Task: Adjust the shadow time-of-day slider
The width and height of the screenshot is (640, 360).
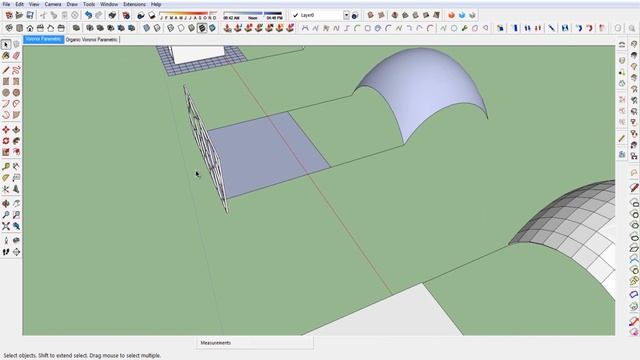Action: click(253, 16)
